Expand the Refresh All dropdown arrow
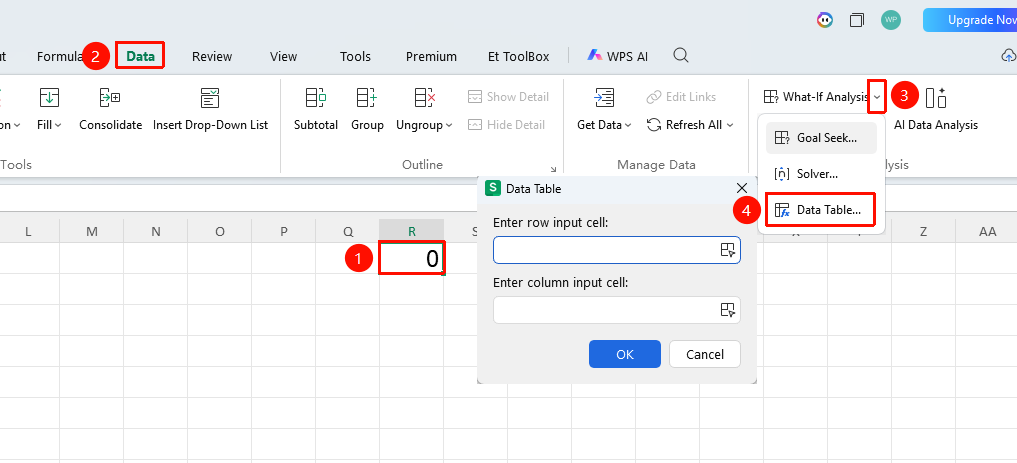Viewport: 1017px width, 463px height. click(x=730, y=125)
